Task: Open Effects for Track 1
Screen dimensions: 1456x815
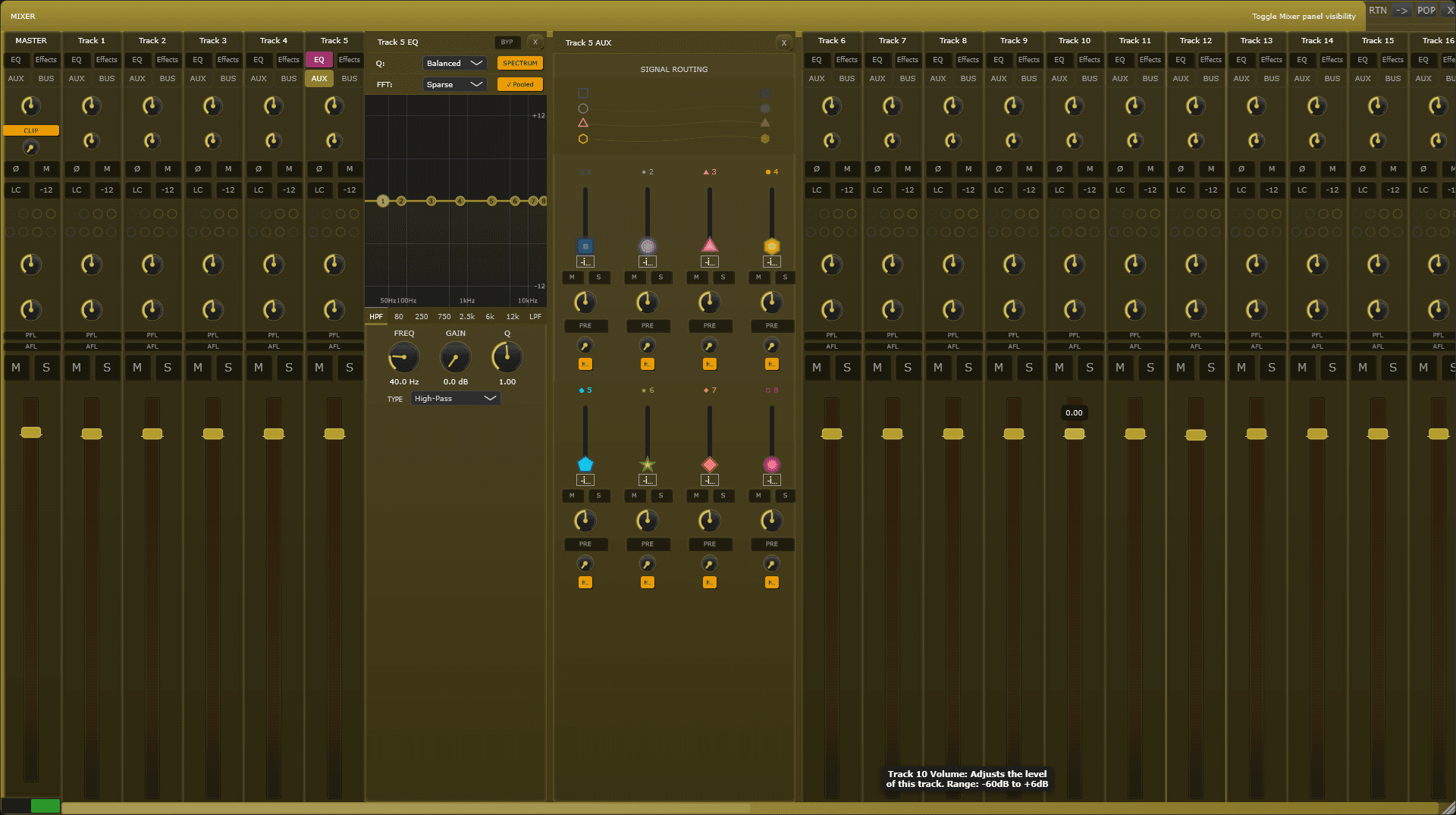Action: pos(107,60)
